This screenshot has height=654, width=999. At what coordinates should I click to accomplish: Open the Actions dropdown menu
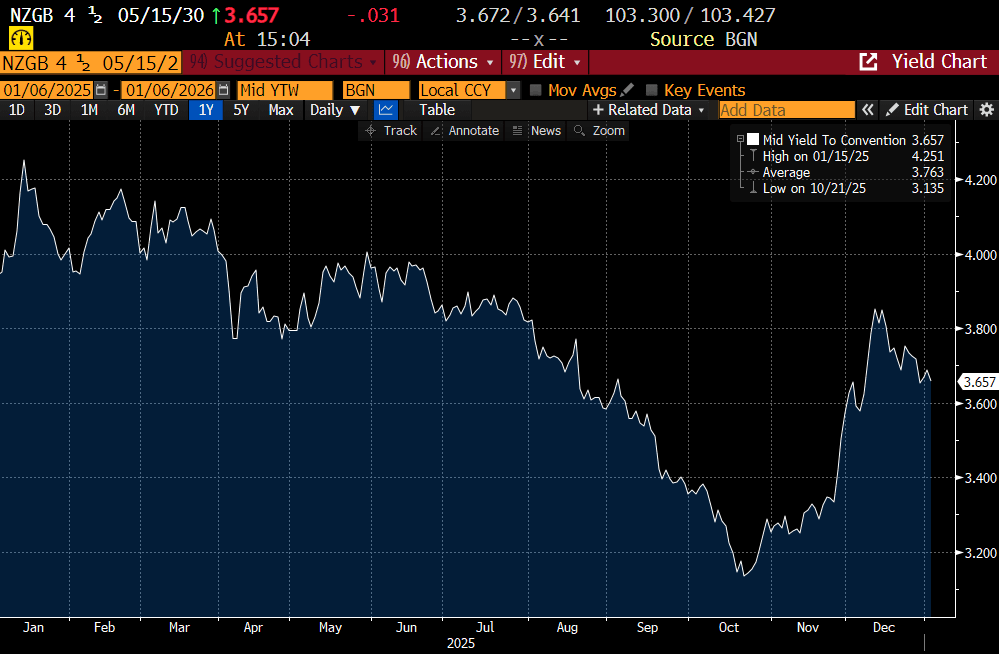(443, 62)
